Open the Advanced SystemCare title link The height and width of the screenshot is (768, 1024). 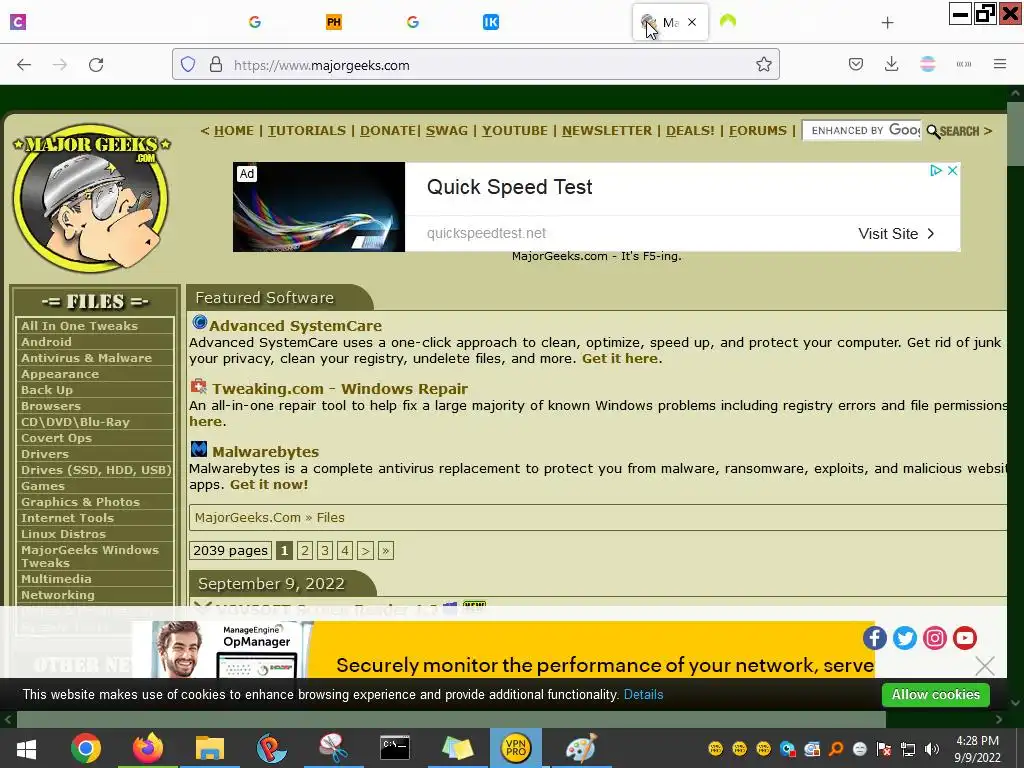(x=295, y=326)
